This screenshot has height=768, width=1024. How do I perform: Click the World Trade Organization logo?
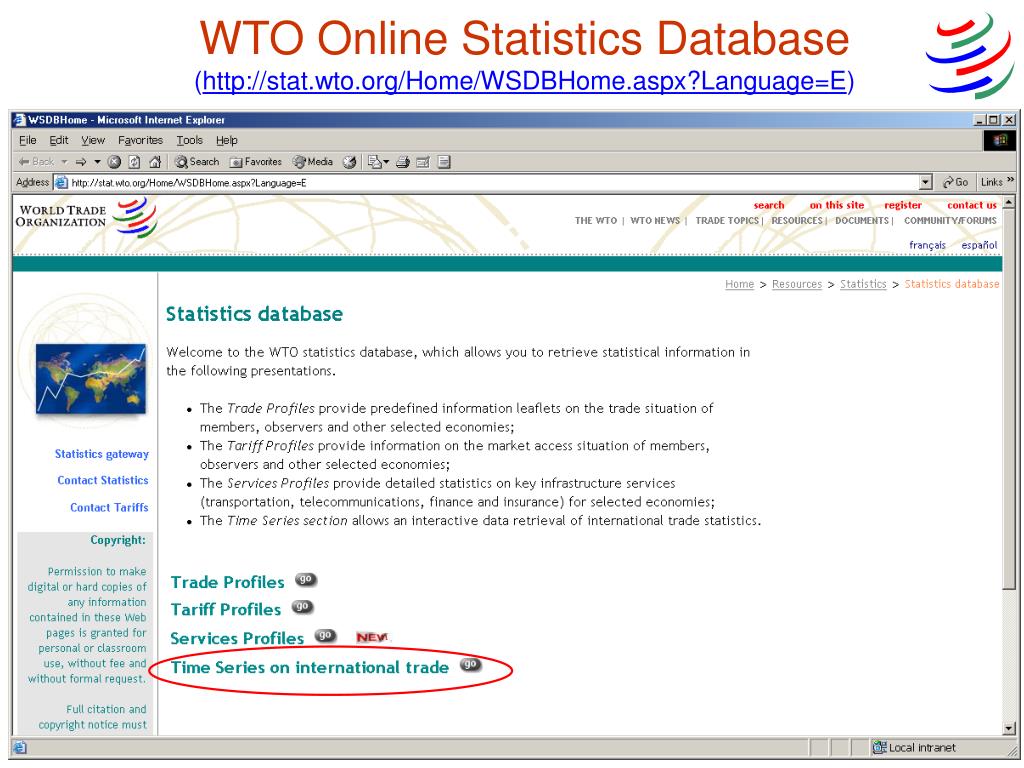coord(87,217)
